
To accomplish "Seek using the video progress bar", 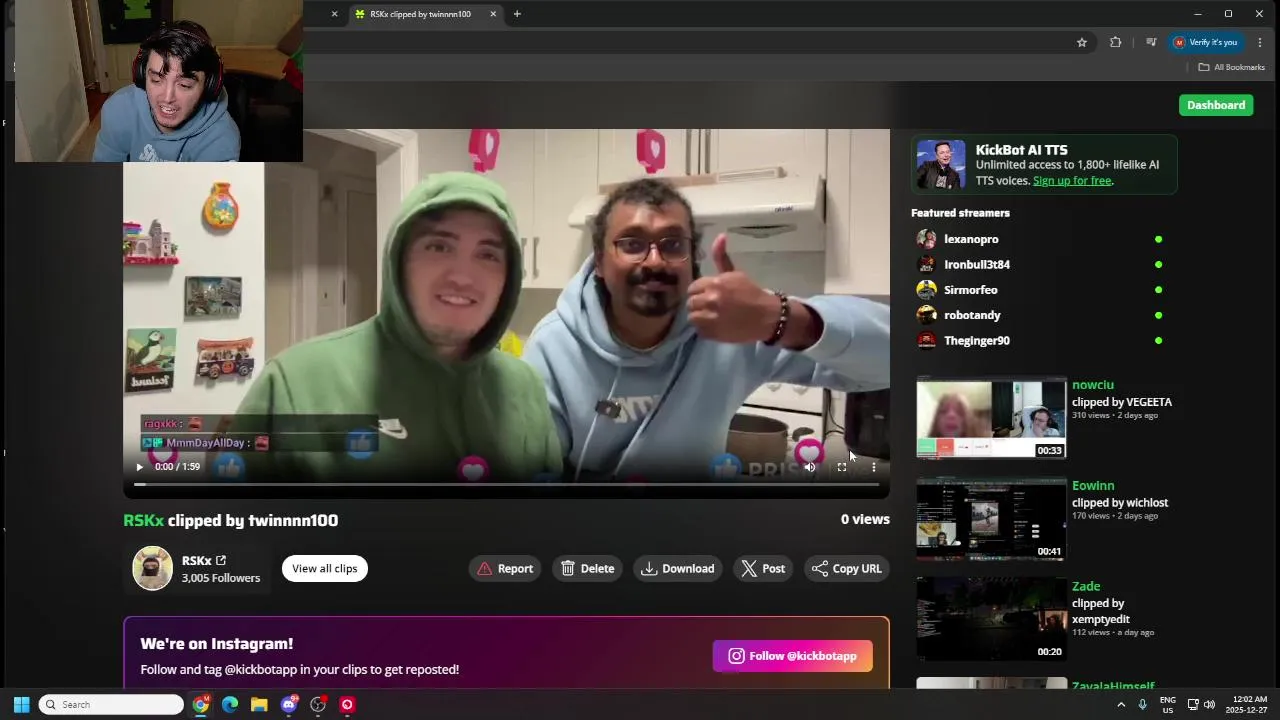I will (506, 485).
